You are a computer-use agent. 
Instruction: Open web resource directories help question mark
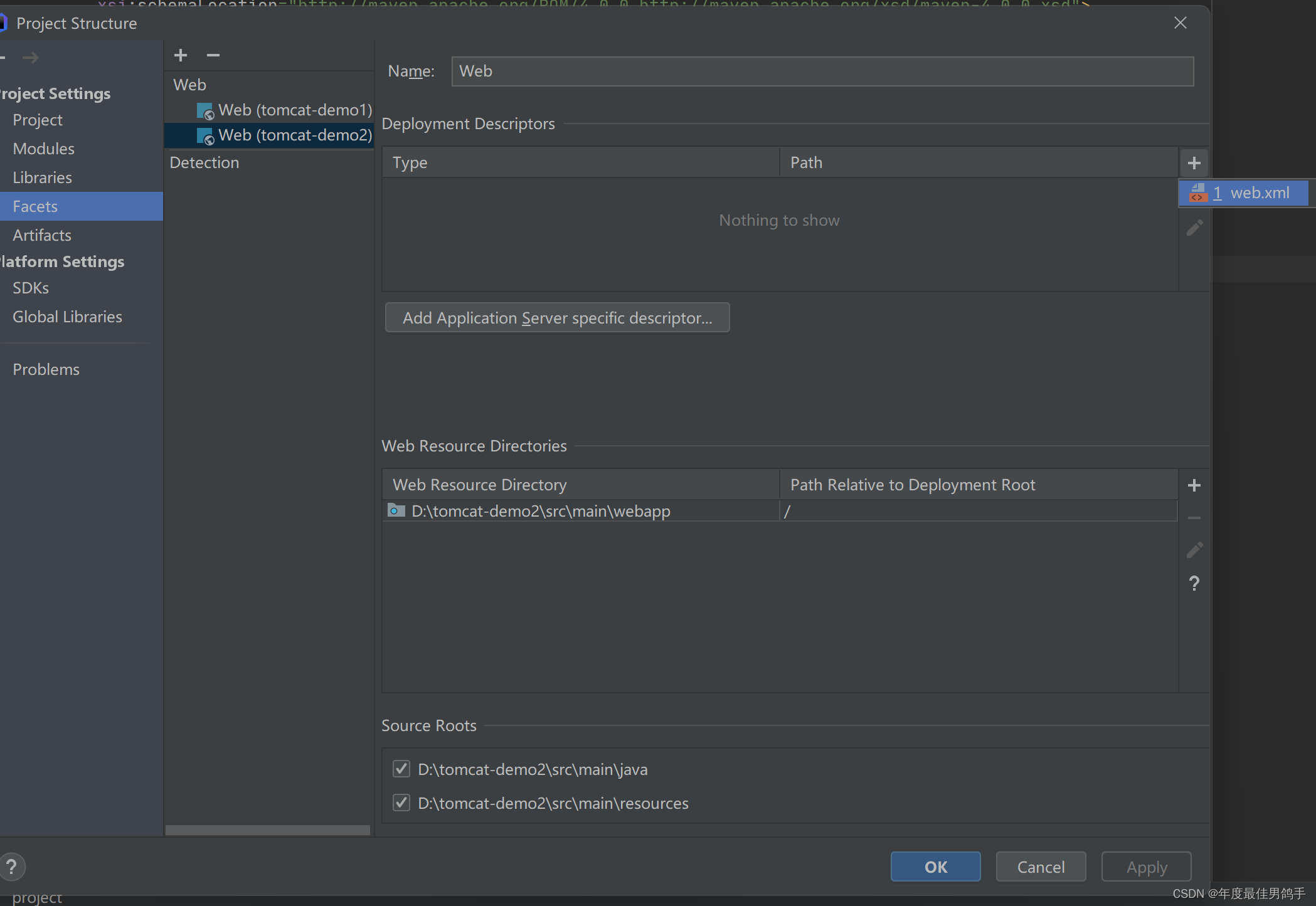point(1194,583)
